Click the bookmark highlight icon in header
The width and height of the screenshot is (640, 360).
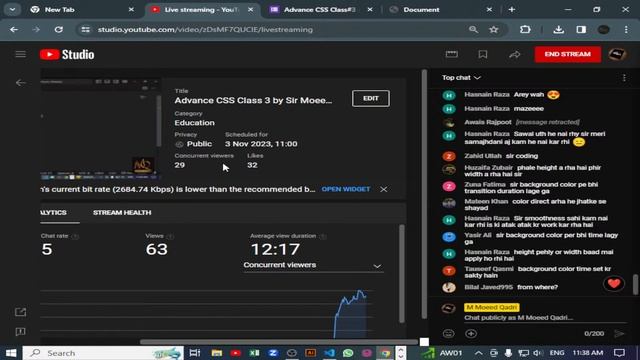click(x=483, y=54)
